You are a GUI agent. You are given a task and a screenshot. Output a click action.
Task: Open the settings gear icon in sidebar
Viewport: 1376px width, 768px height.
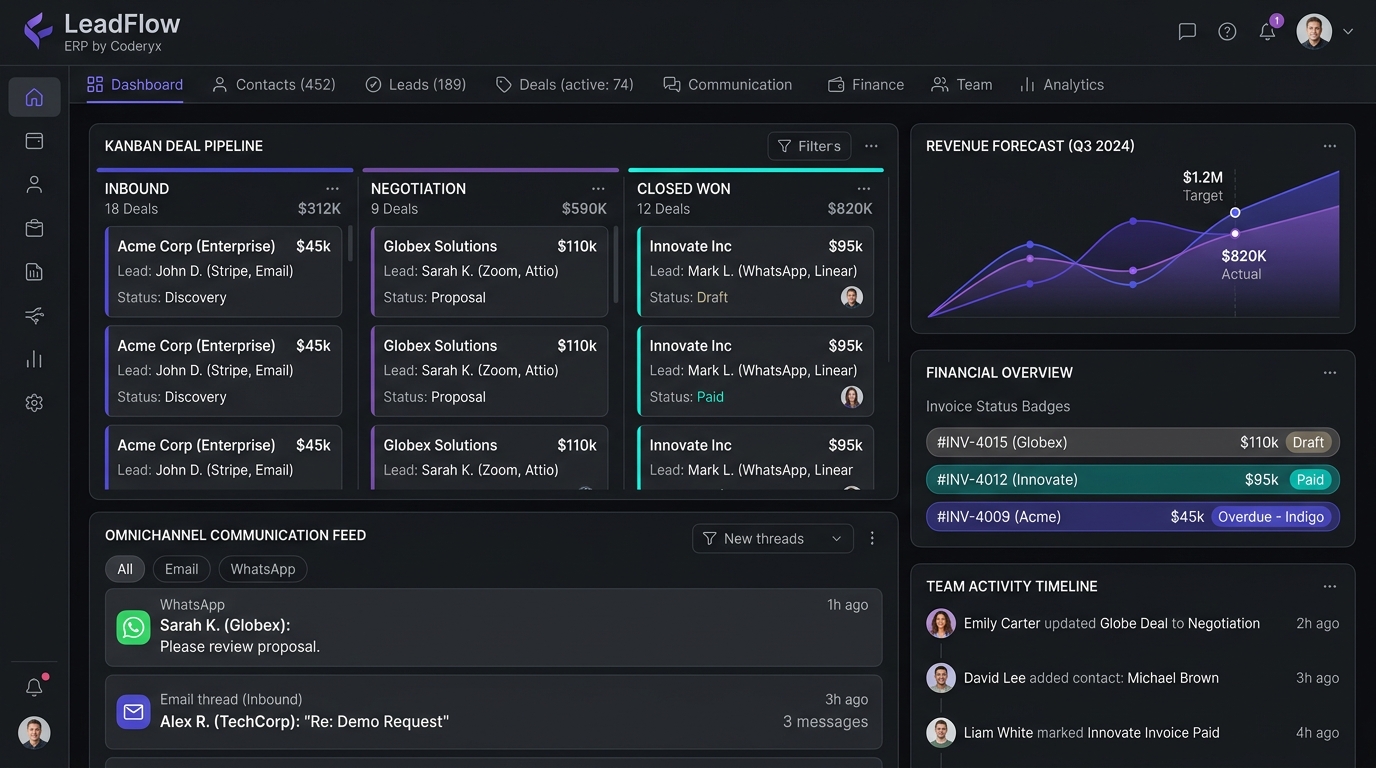tap(34, 403)
